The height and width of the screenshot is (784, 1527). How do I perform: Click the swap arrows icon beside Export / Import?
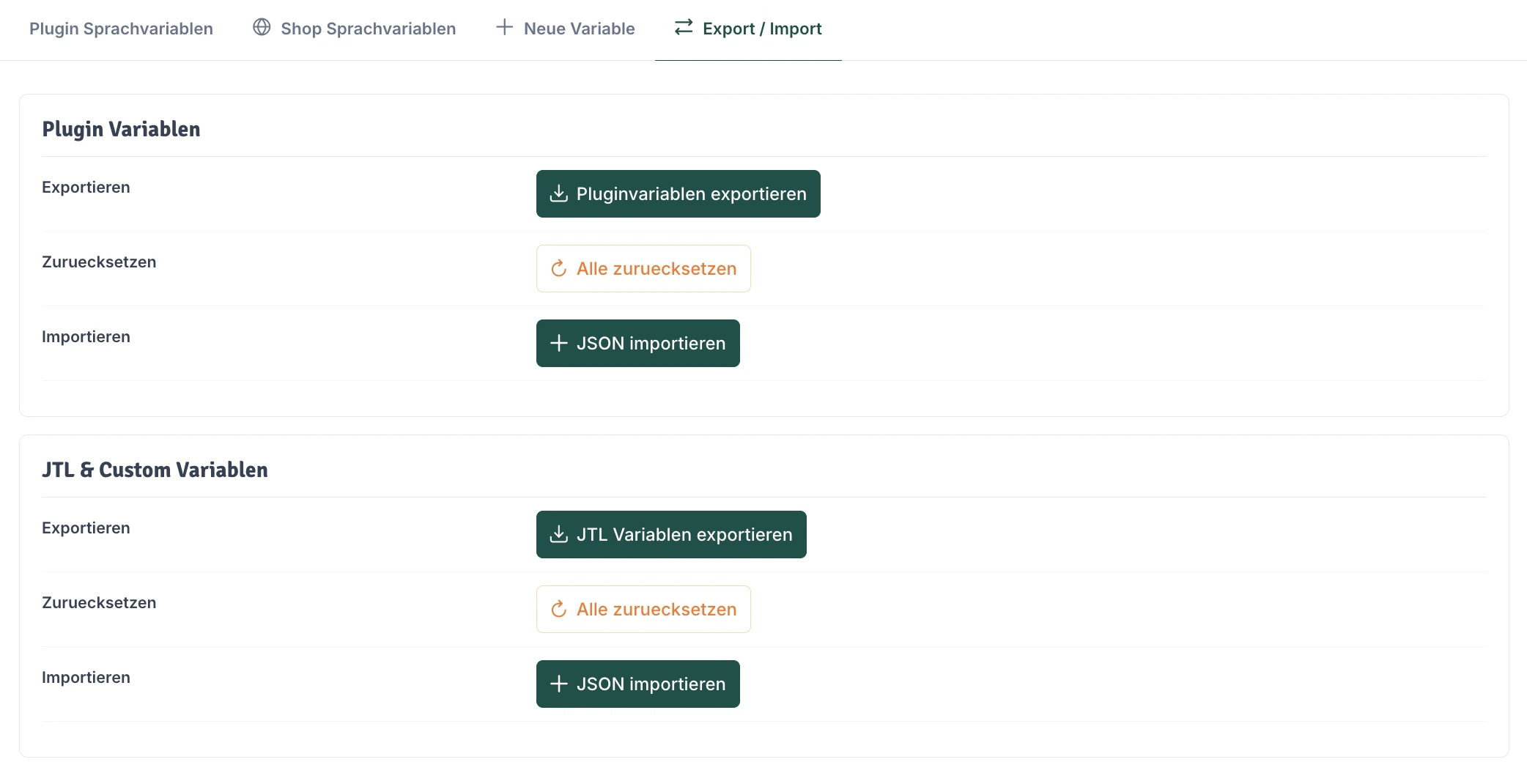[x=684, y=27]
